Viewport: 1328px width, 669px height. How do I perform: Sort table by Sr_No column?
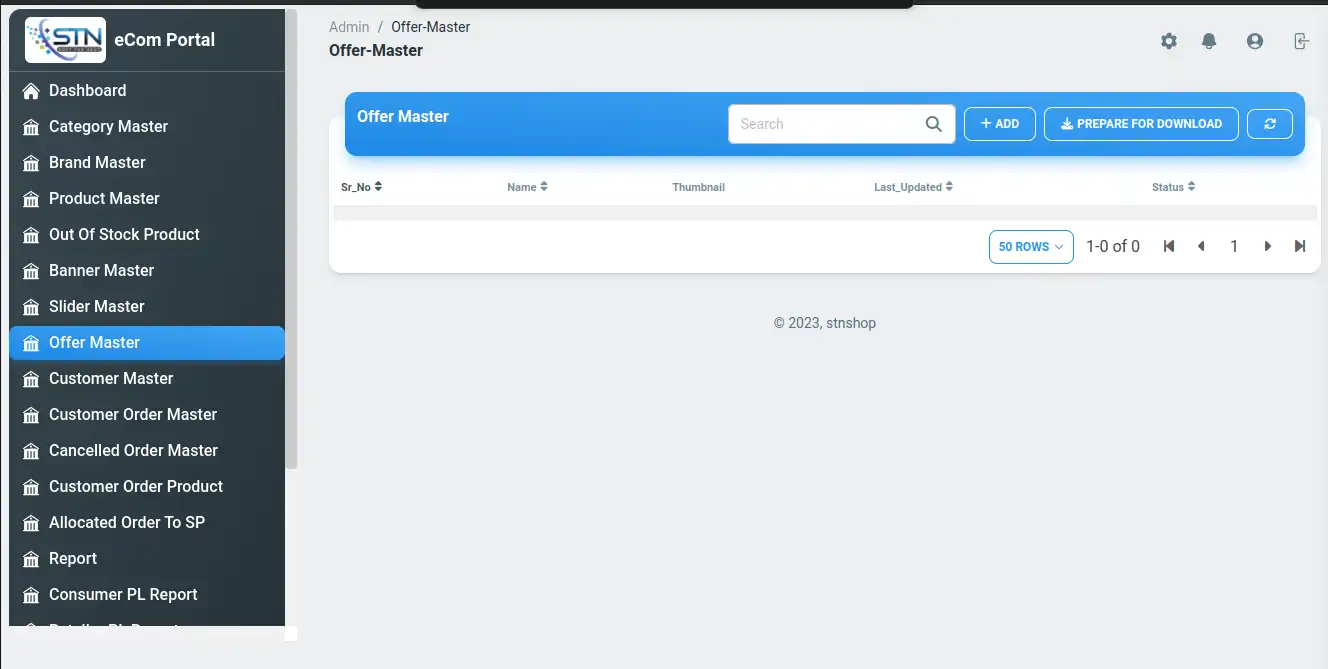coord(361,187)
